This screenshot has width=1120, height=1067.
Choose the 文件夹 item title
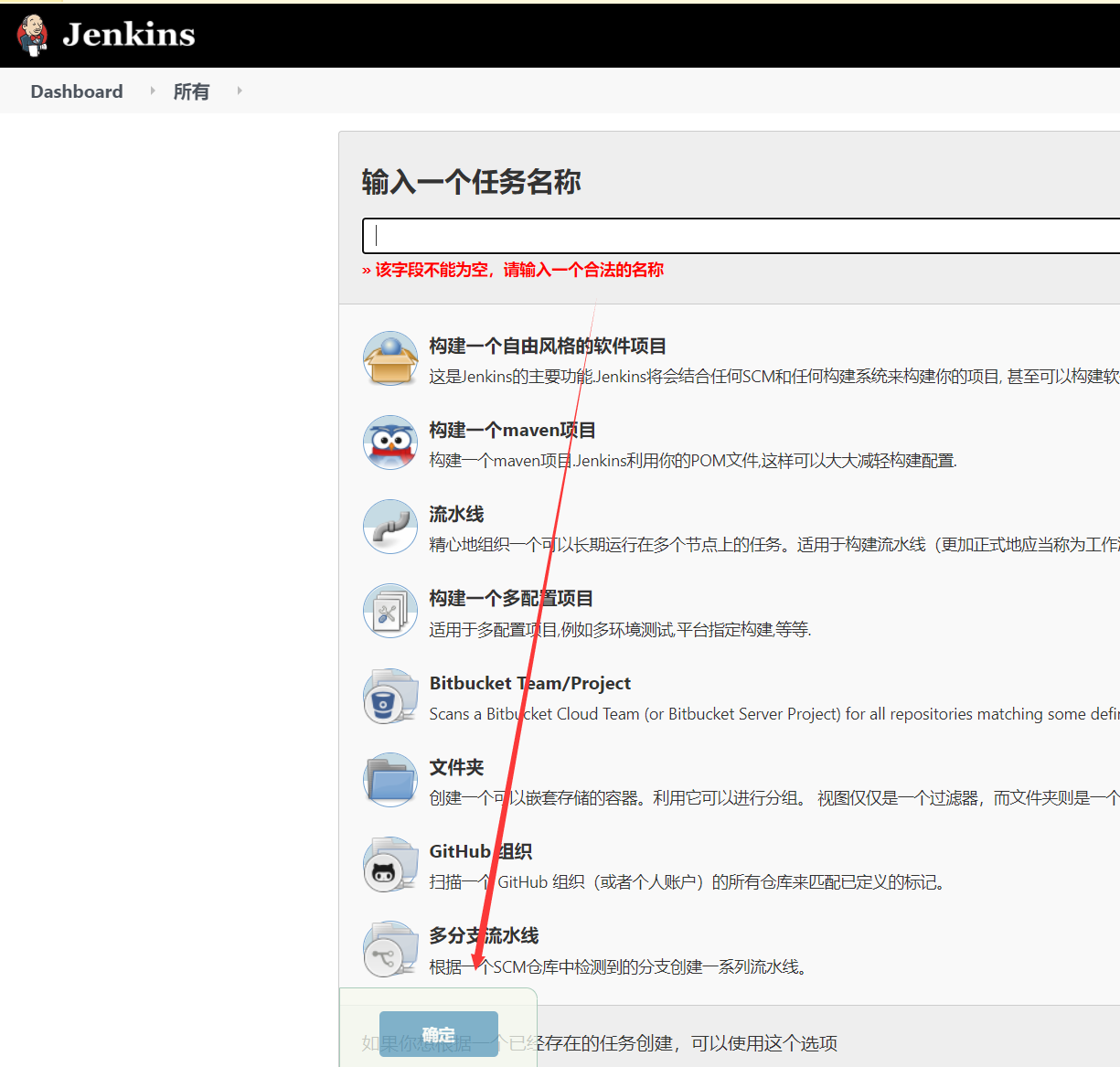[x=456, y=767]
